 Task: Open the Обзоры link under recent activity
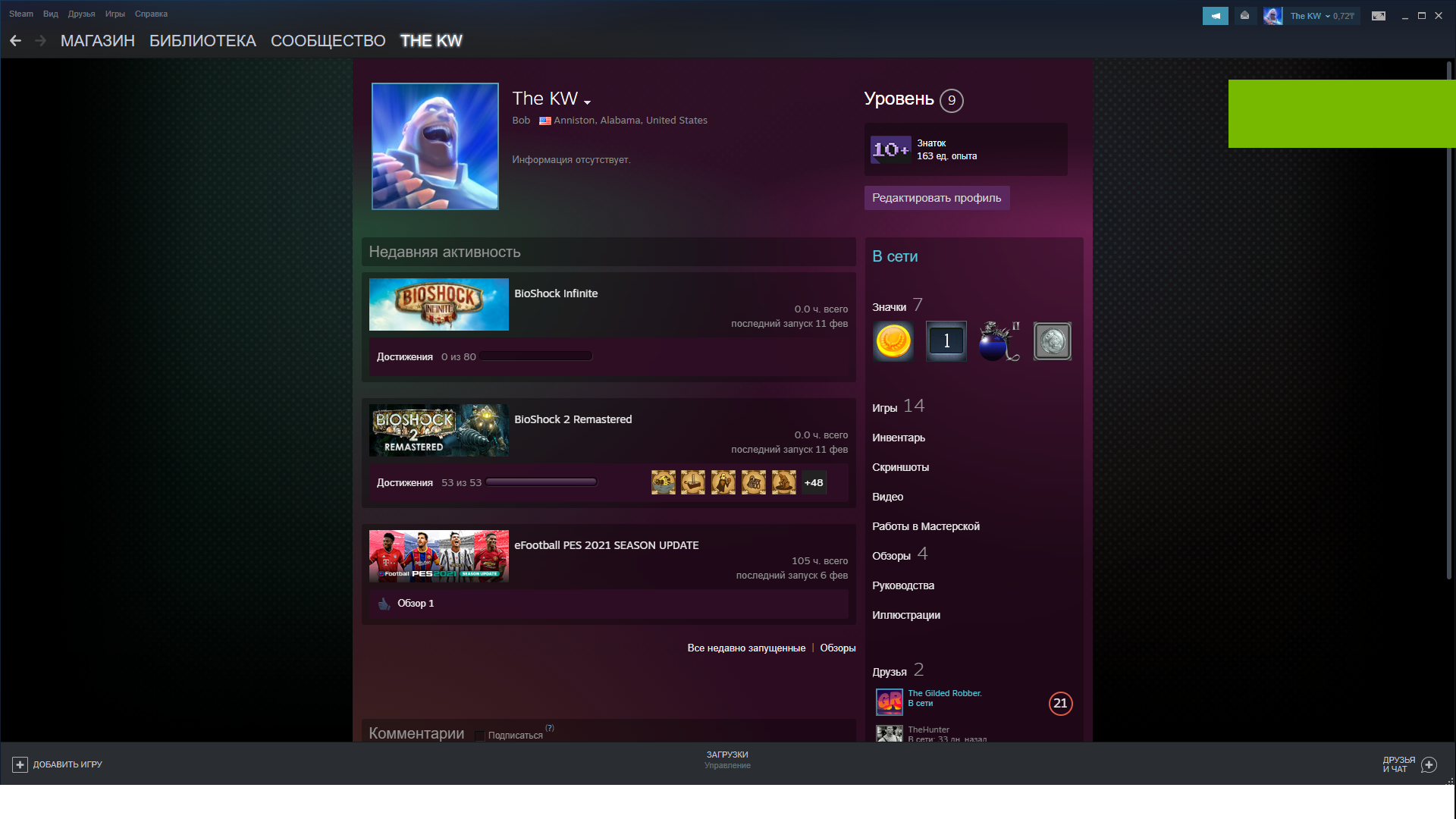[x=837, y=648]
